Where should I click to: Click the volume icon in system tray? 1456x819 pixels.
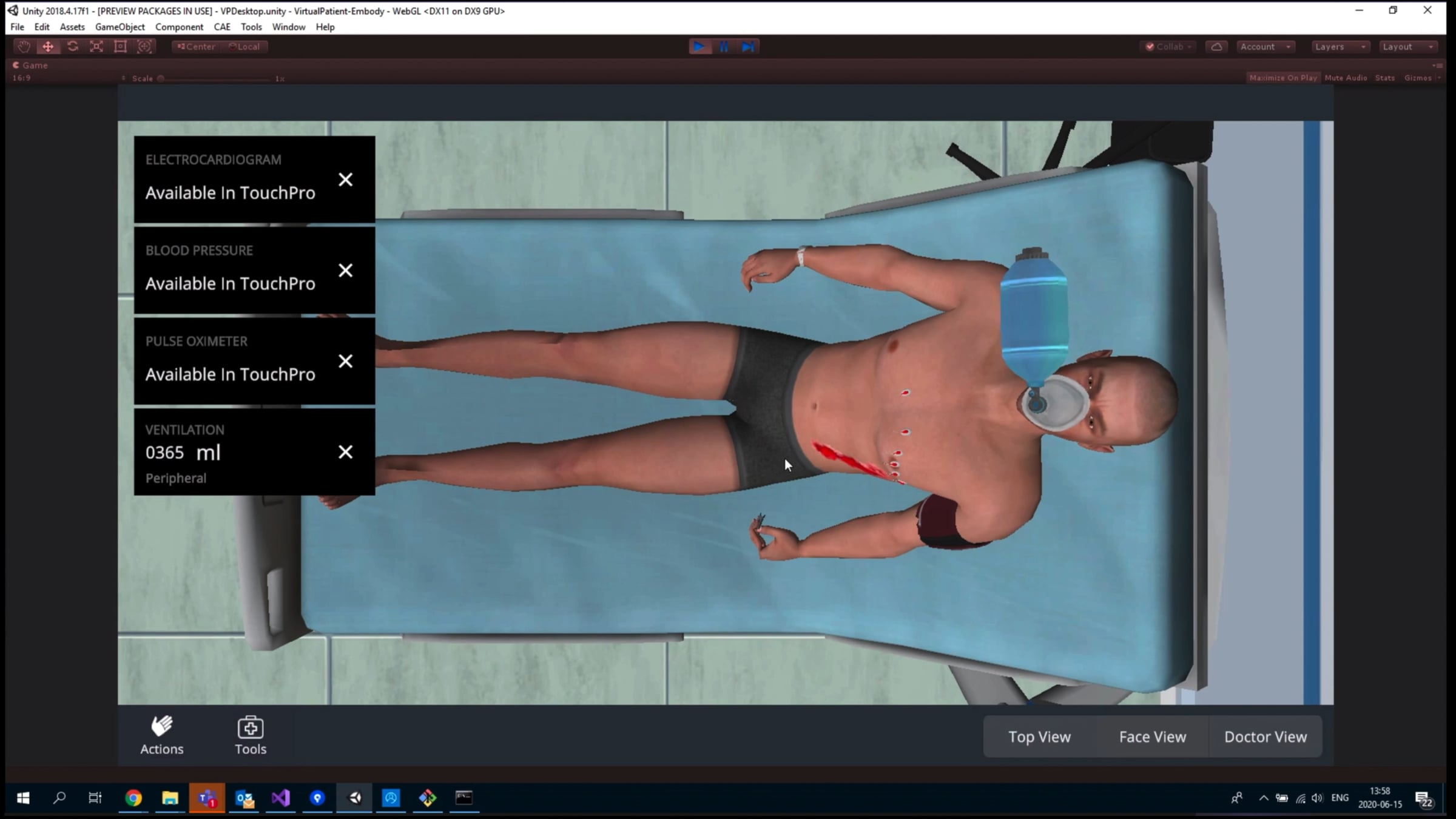click(x=1317, y=798)
